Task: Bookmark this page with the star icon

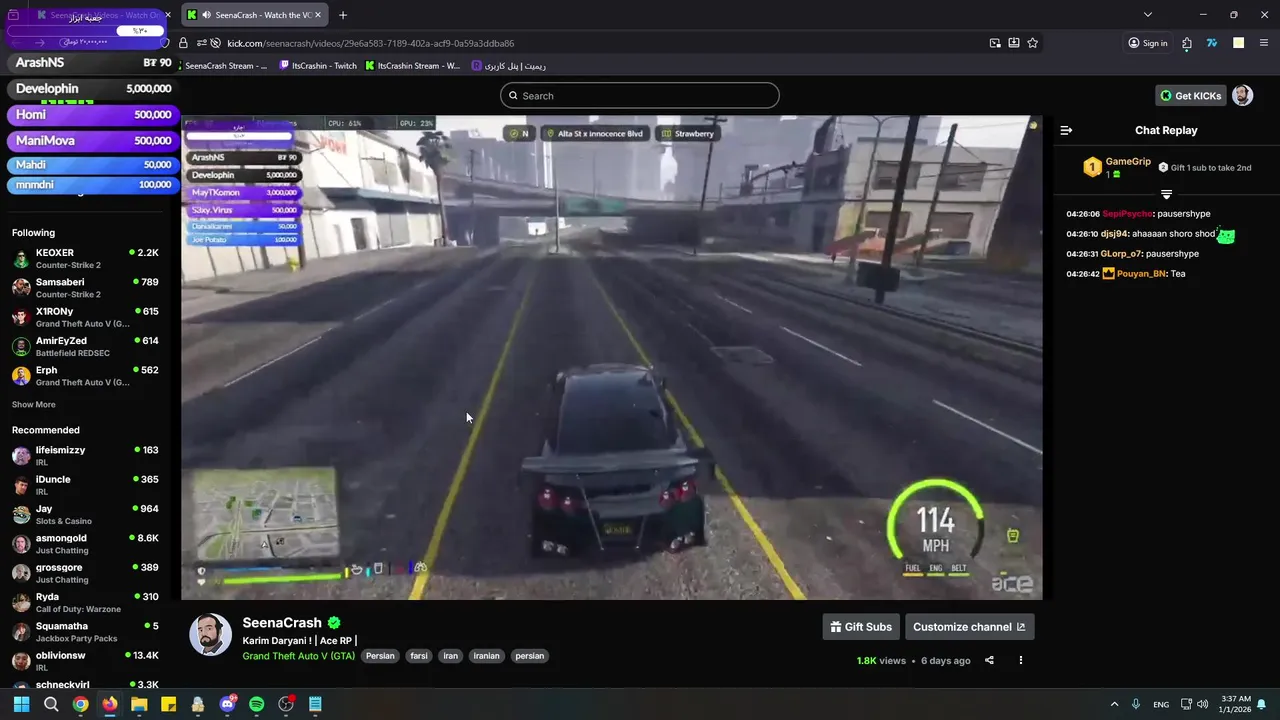Action: (1032, 43)
